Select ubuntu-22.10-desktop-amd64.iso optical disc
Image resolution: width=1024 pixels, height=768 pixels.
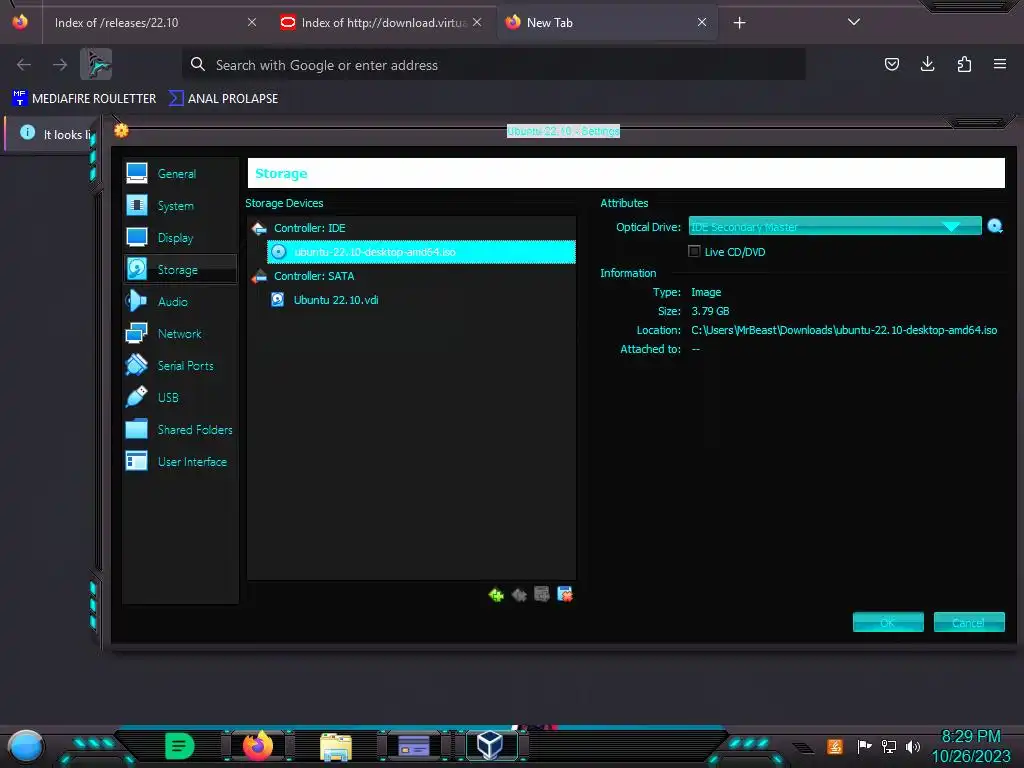(421, 252)
